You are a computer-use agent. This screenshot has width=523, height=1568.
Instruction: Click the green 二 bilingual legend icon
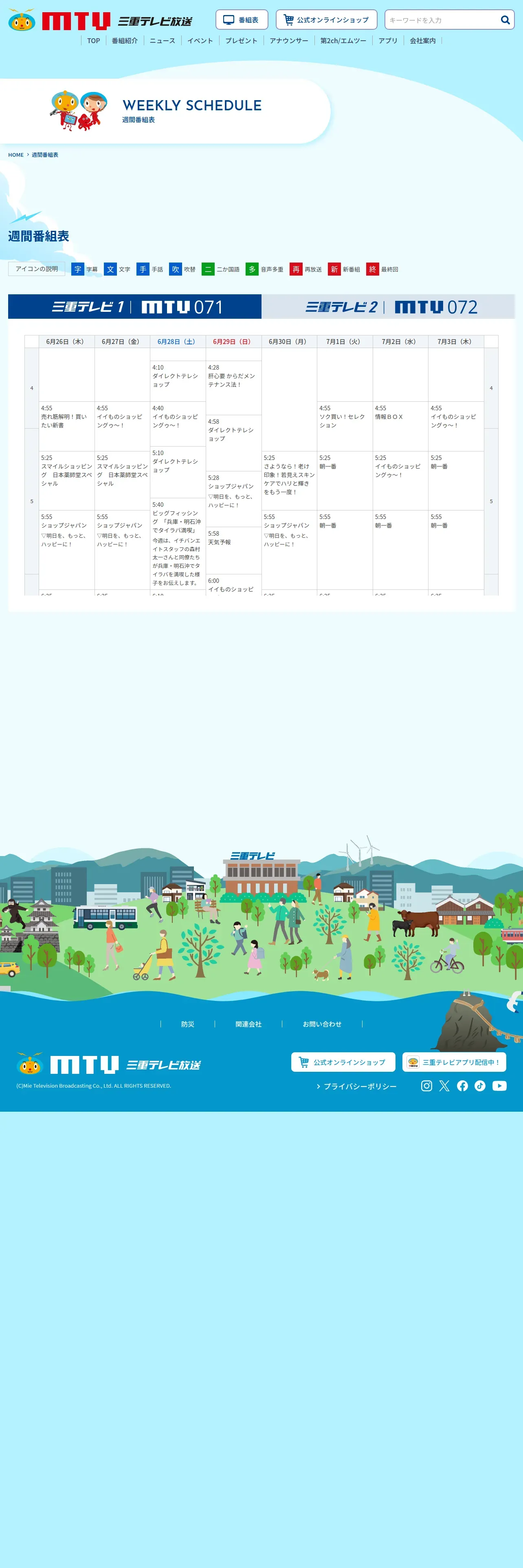click(208, 269)
